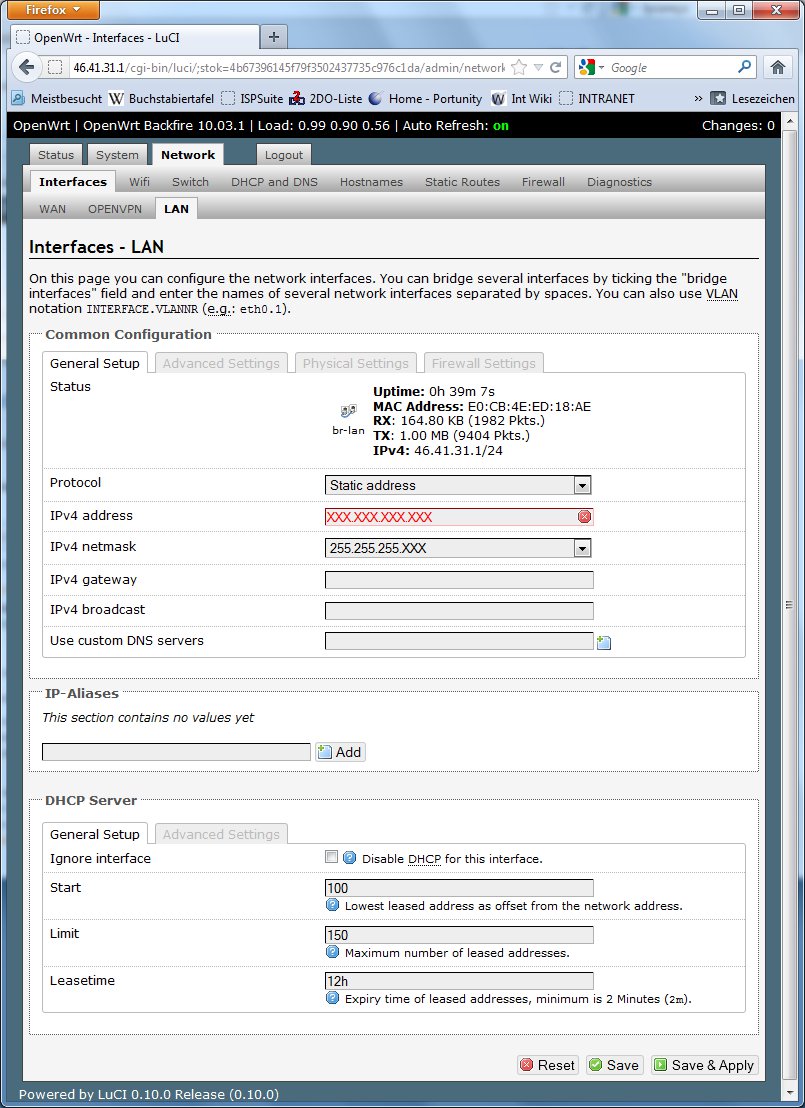Click the search magnifier in Google box
The width and height of the screenshot is (805, 1108).
pos(744,67)
